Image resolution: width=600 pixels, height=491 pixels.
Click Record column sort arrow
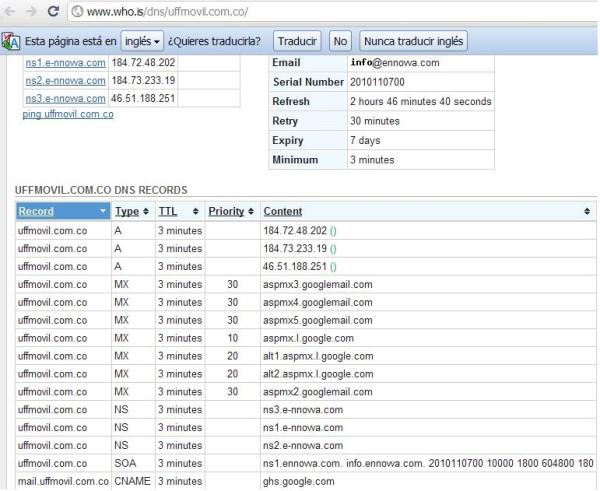[x=103, y=211]
